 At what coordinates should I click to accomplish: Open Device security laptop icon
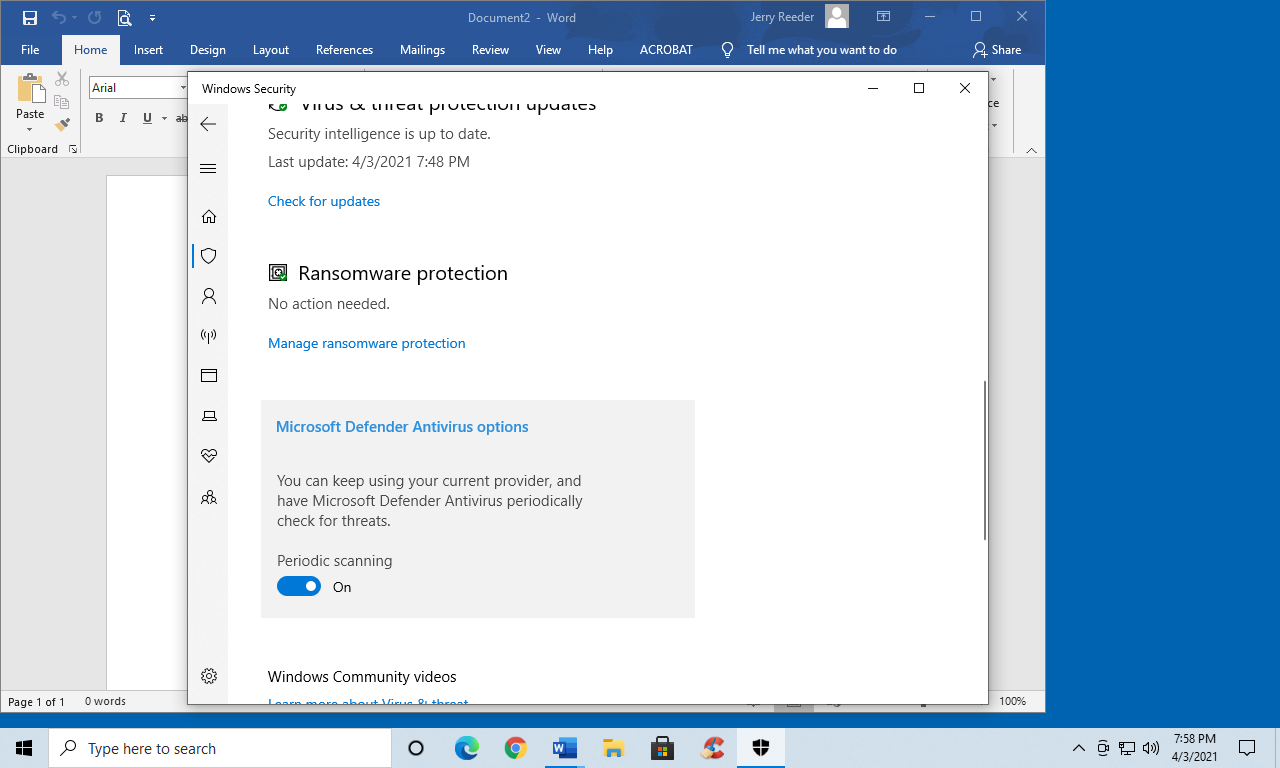pos(208,416)
